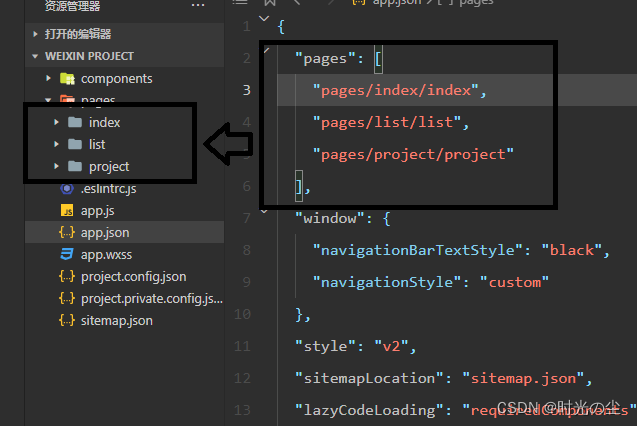This screenshot has width=637, height=426.
Task: Click line number 11 in the gutter
Action: pyautogui.click(x=242, y=346)
